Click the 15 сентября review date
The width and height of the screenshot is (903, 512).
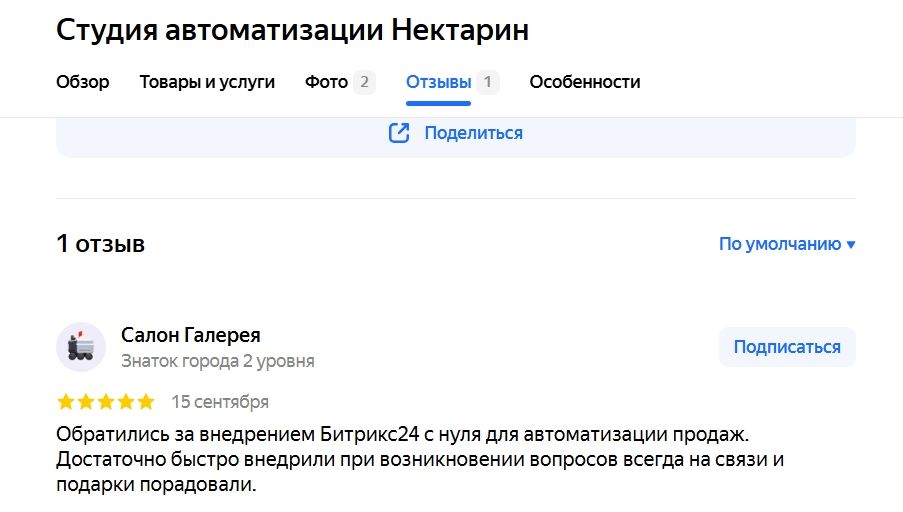click(220, 402)
